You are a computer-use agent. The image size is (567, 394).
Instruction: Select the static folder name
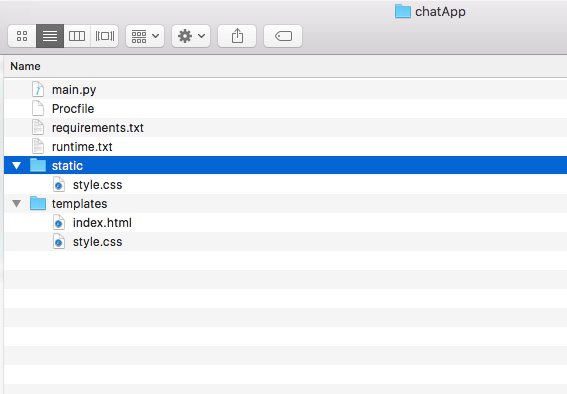[67, 166]
